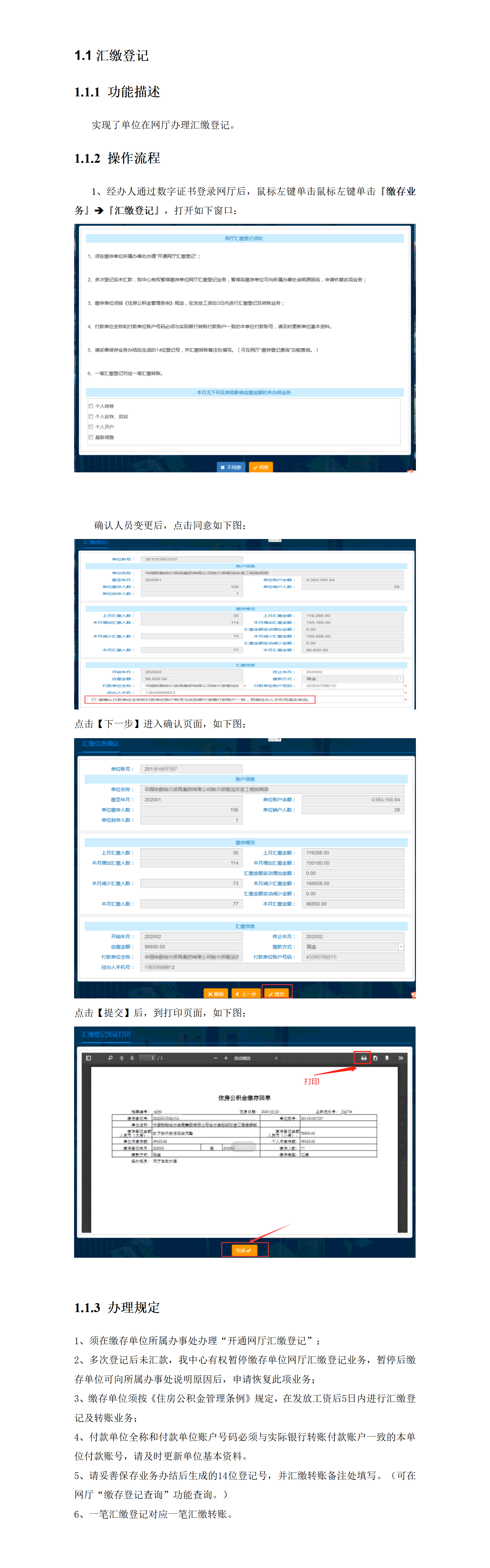The image size is (490, 1568).
Task: Click the heading 1.1 汇缴登记
Action: pos(111,55)
